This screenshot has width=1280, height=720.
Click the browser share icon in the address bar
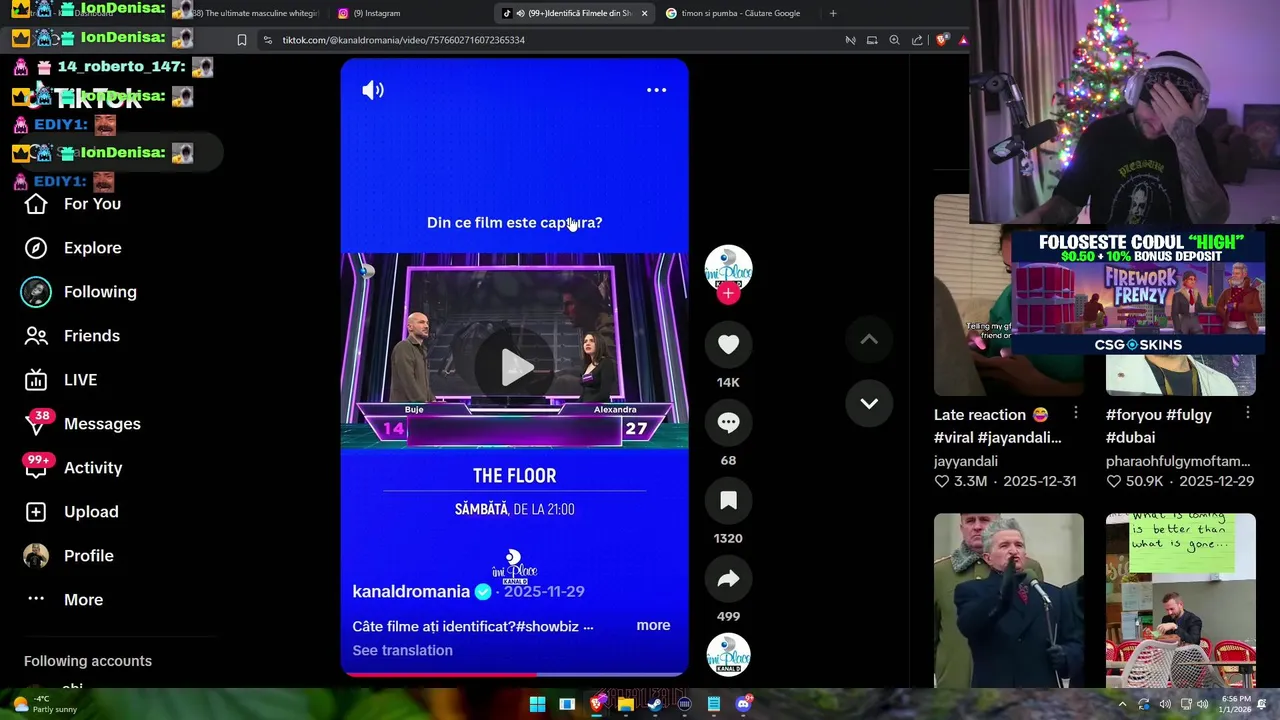(917, 40)
